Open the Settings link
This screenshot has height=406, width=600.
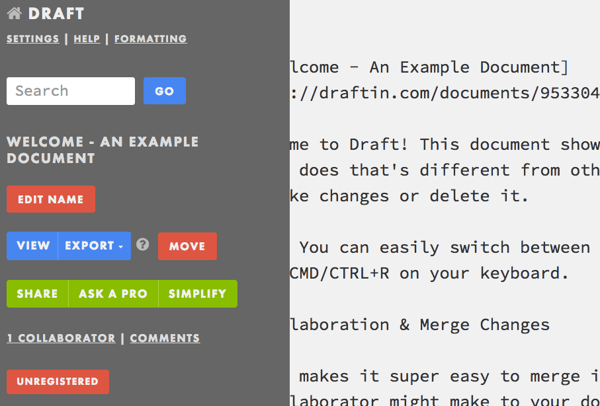(33, 39)
